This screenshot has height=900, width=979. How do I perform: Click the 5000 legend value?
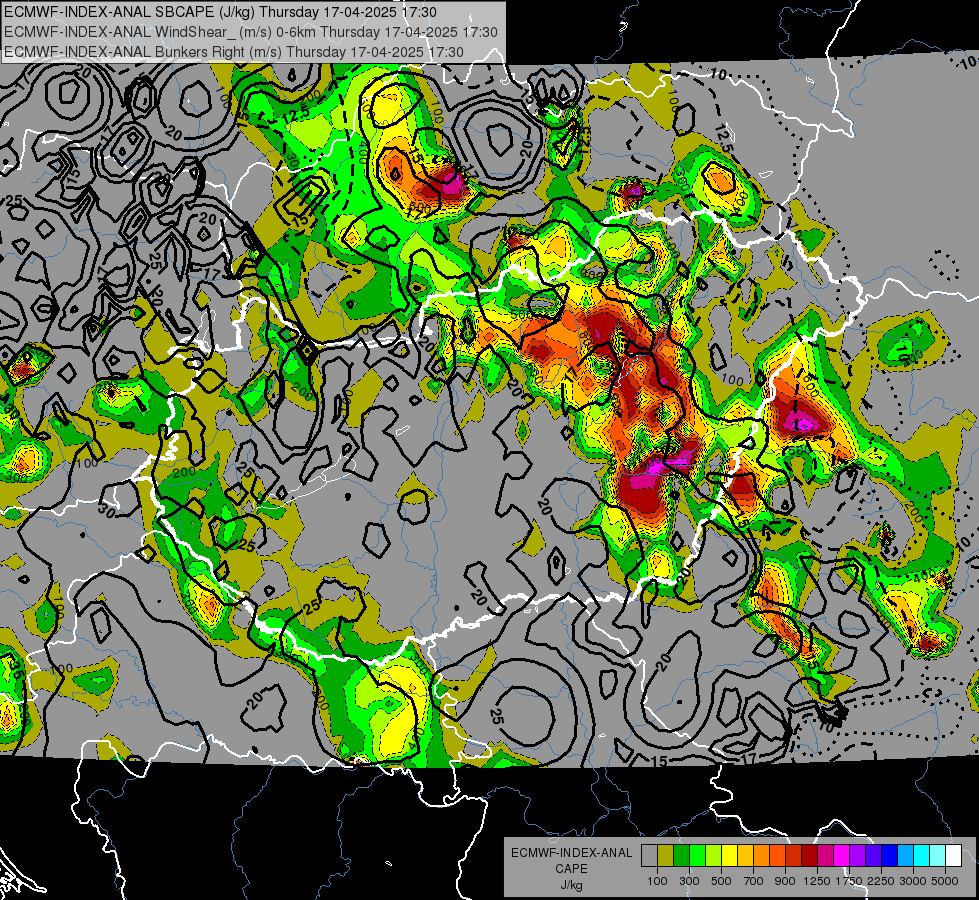[945, 881]
